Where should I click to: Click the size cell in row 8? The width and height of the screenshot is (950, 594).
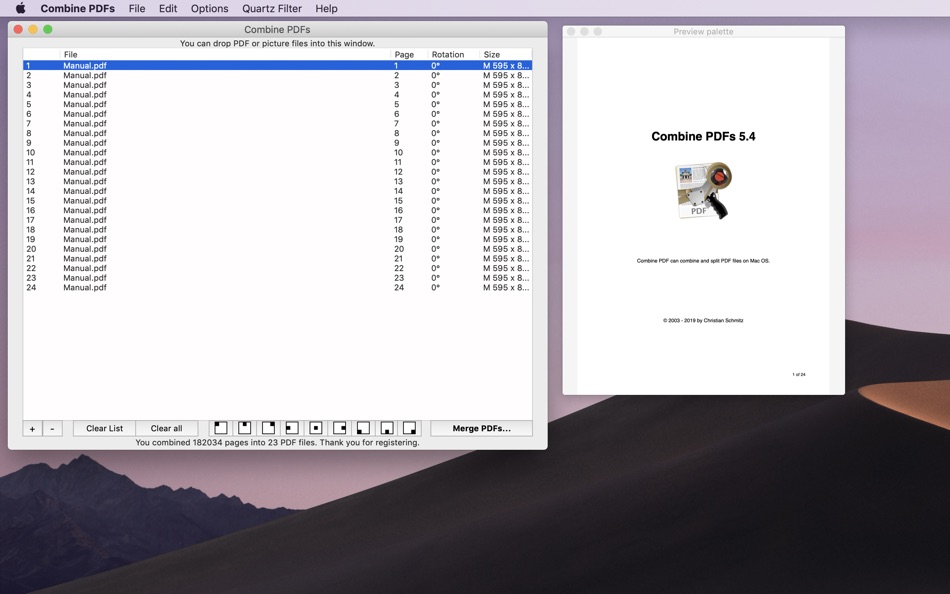point(506,133)
